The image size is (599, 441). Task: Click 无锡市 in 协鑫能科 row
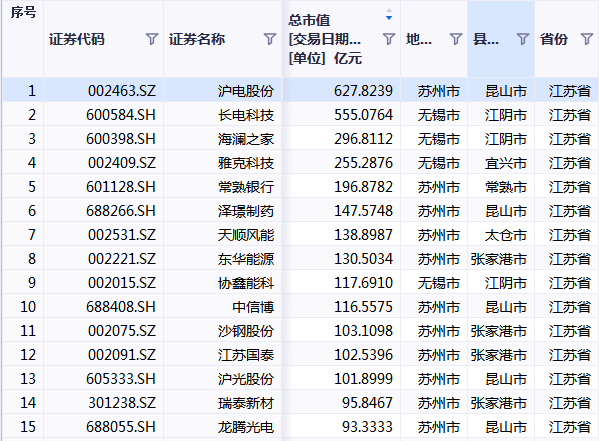pos(438,283)
